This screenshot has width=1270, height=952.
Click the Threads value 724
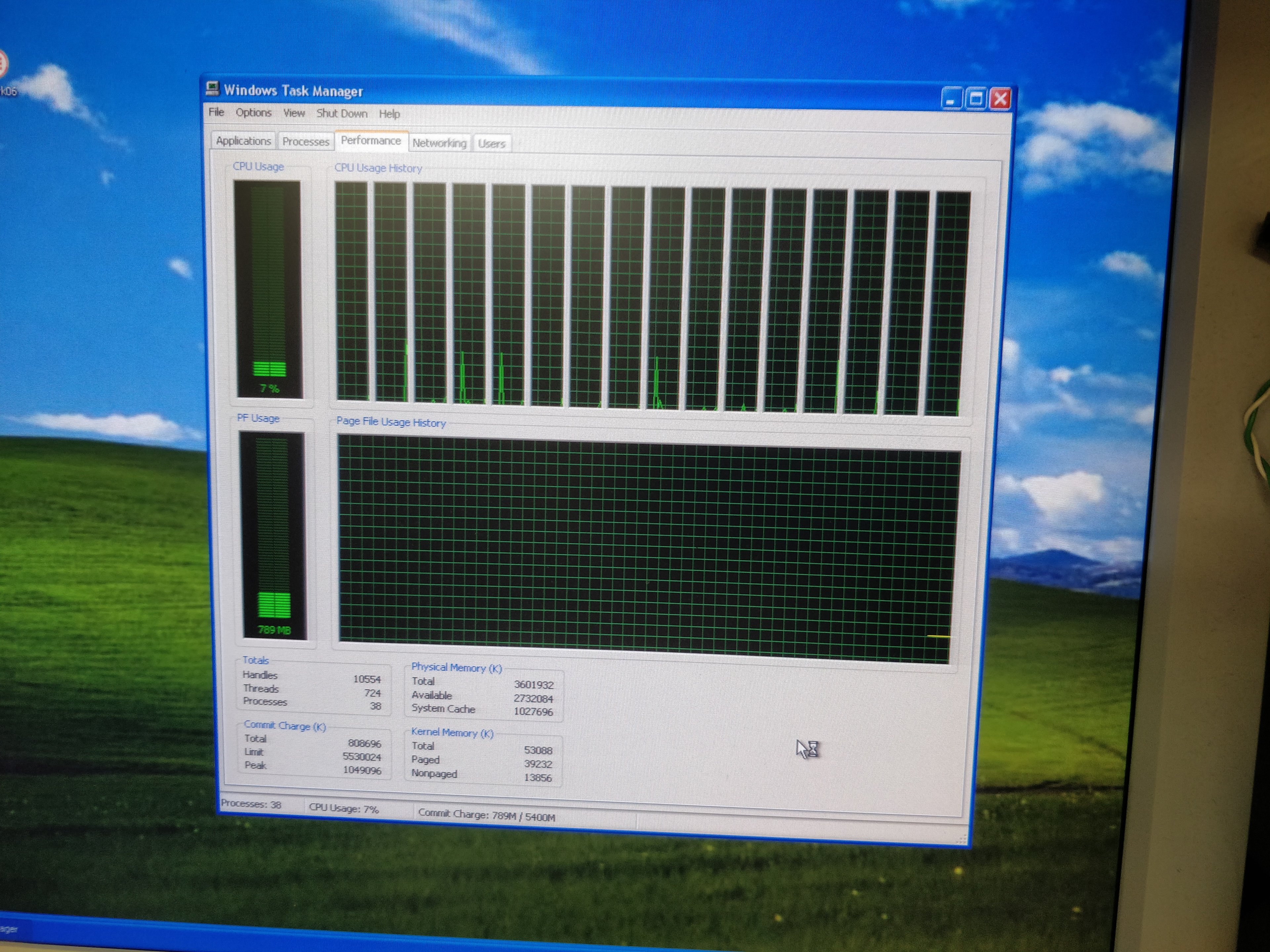click(373, 693)
